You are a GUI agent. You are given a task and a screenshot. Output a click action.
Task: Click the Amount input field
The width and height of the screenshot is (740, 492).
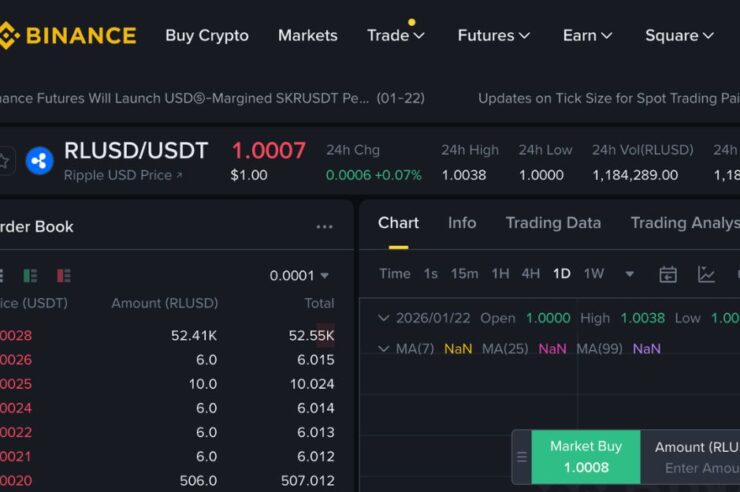pyautogui.click(x=700, y=468)
